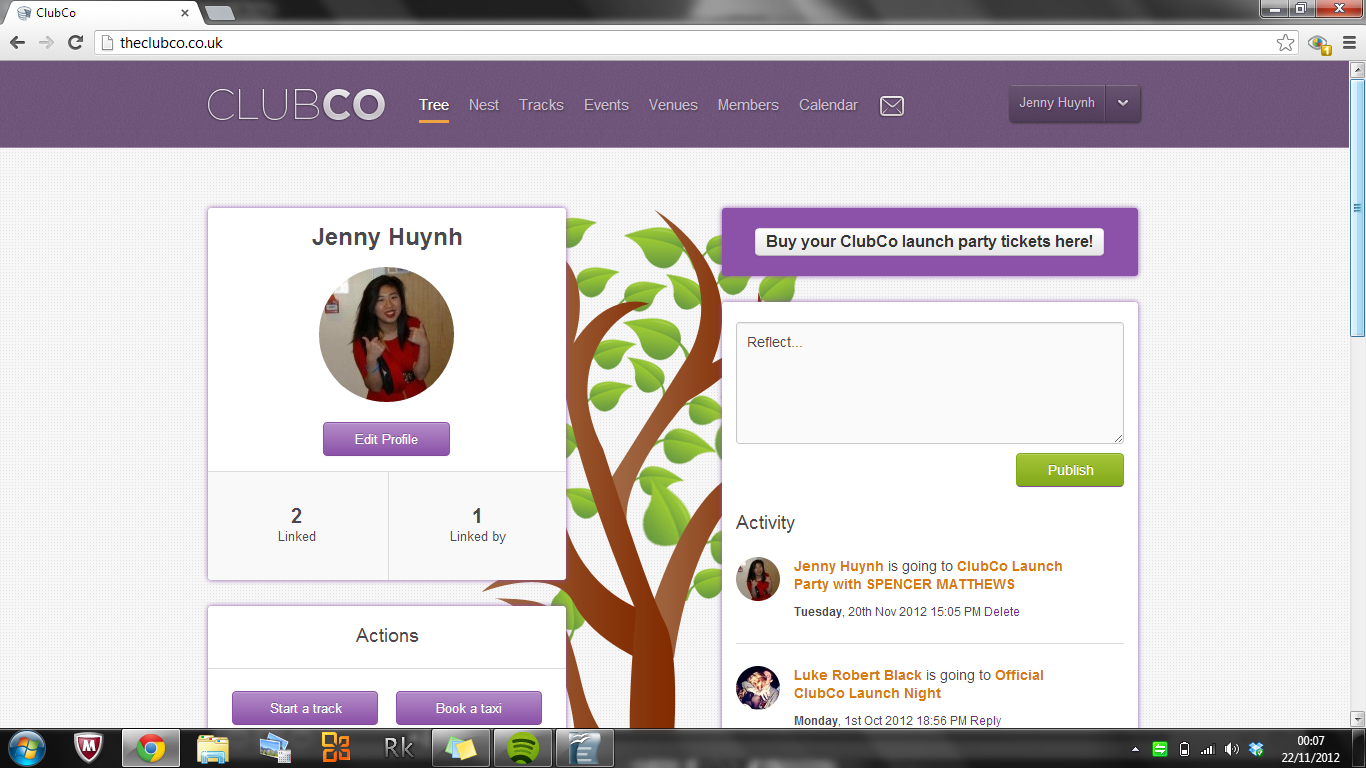Viewport: 1366px width, 768px height.
Task: Bookmark this page with the star
Action: (1286, 43)
